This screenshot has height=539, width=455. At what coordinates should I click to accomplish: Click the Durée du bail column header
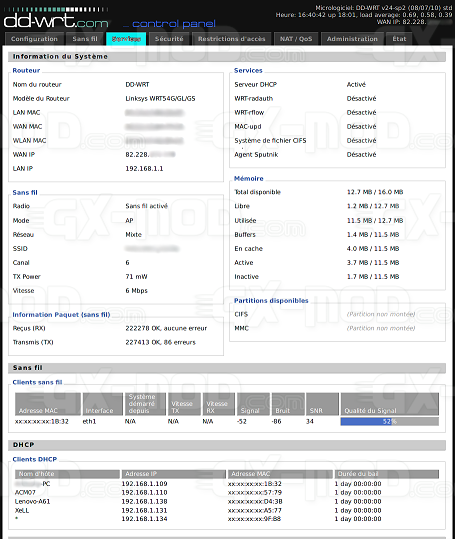point(387,474)
